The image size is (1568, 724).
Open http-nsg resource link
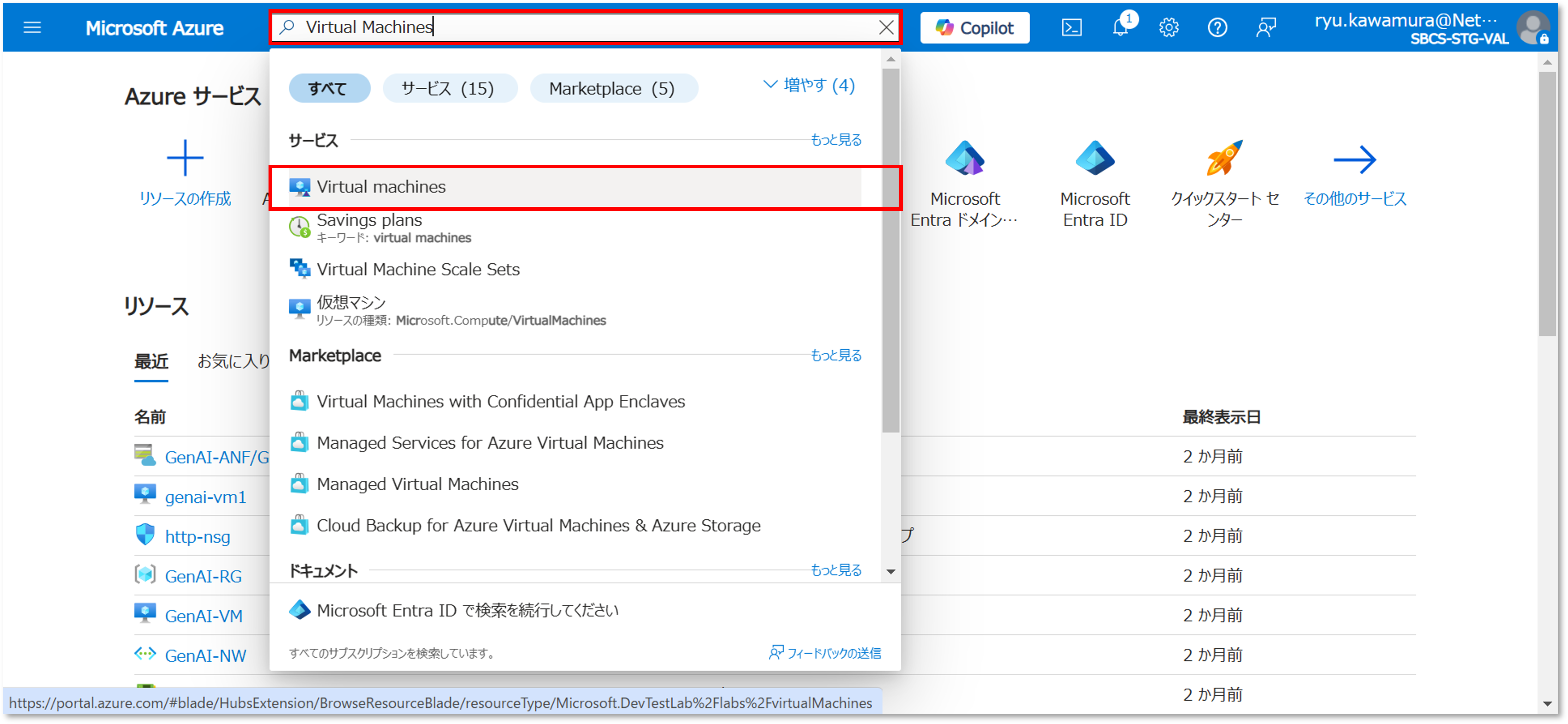click(198, 537)
